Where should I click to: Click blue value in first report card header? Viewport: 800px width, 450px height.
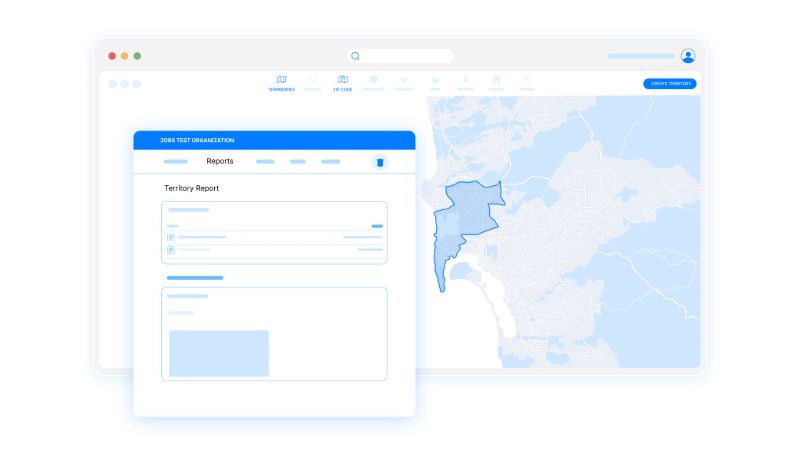pos(377,226)
